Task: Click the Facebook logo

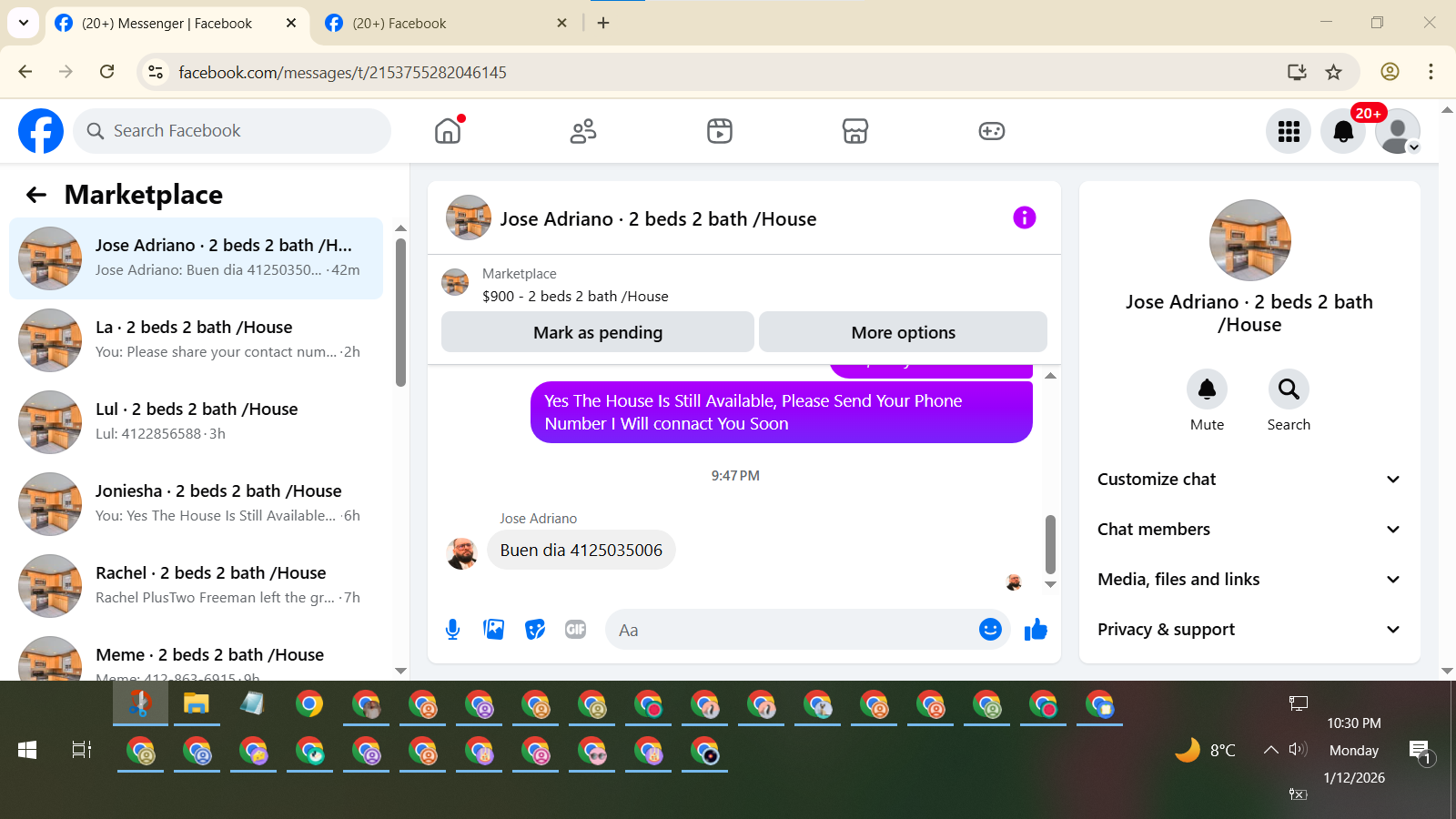Action: (x=41, y=131)
